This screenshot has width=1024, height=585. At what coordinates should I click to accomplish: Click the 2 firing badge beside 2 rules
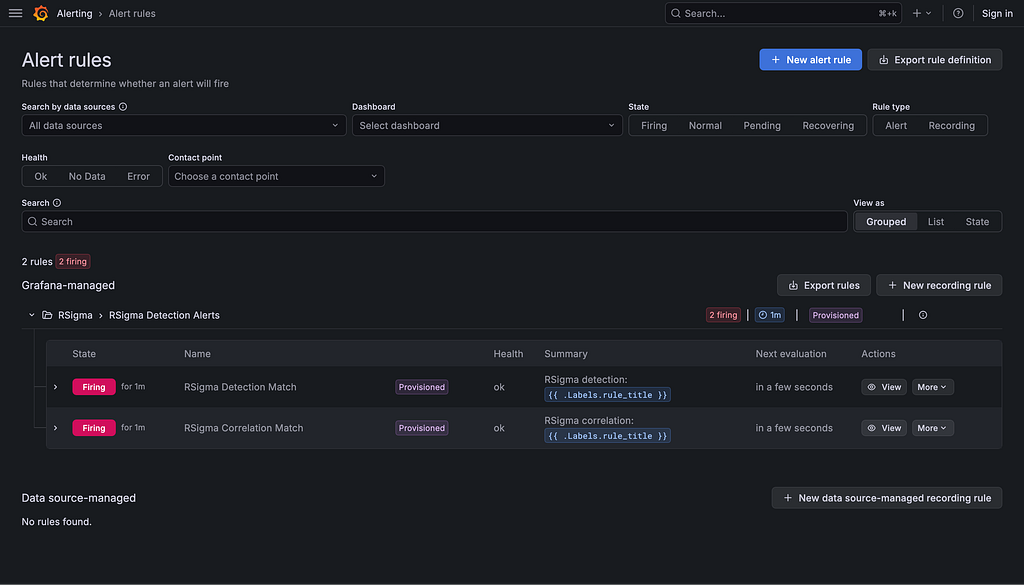click(73, 262)
